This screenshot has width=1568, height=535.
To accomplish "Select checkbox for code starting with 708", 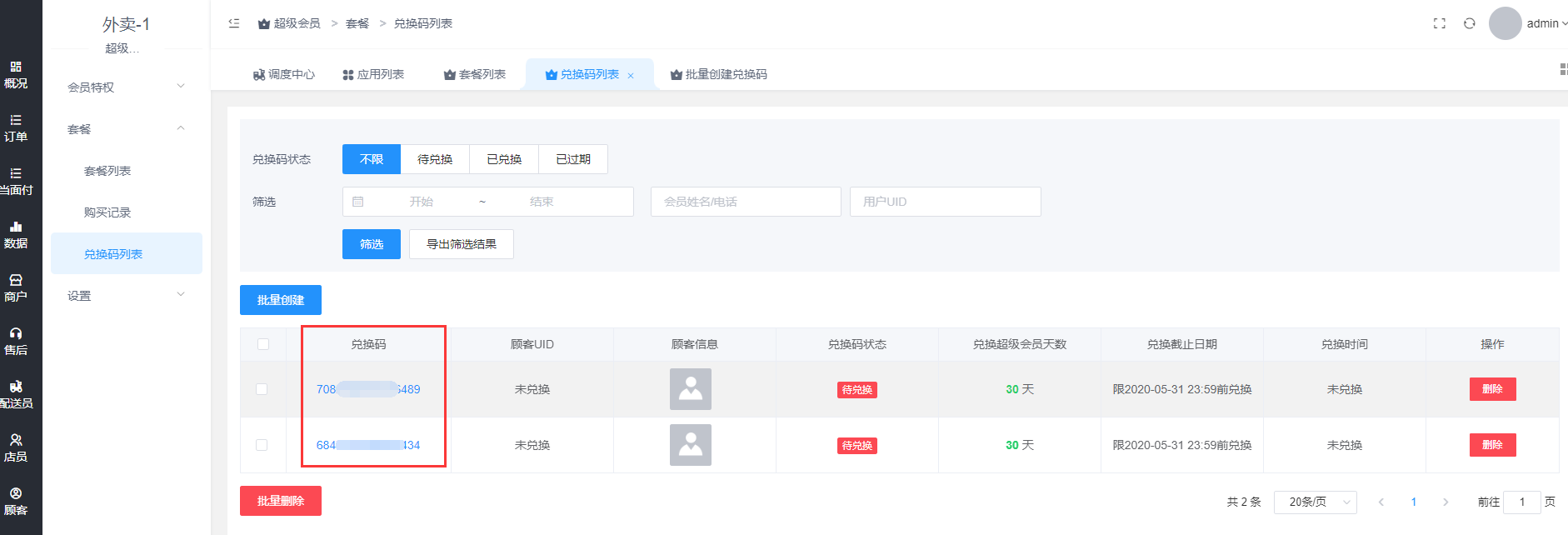I will click(262, 389).
